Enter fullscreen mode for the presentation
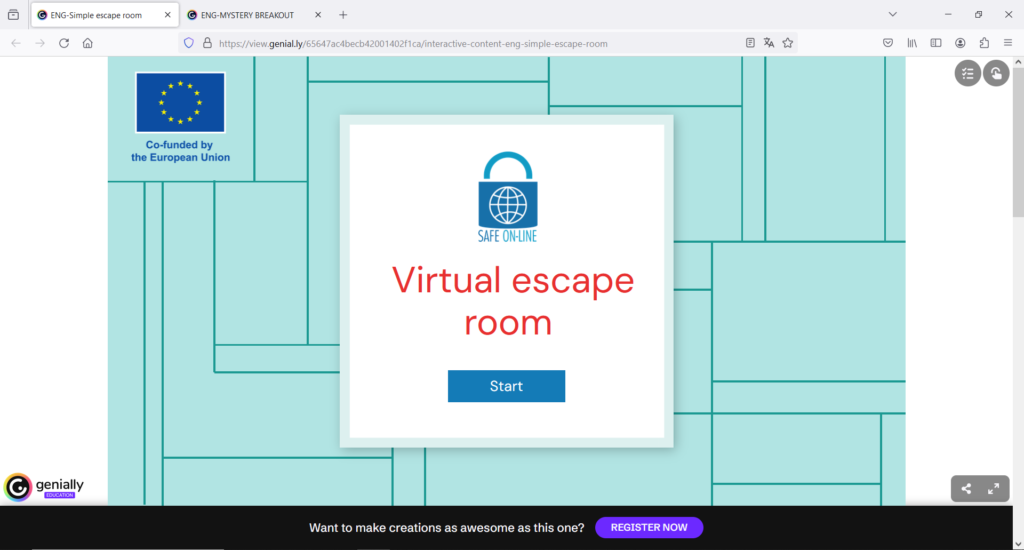1024x550 pixels. 993,489
